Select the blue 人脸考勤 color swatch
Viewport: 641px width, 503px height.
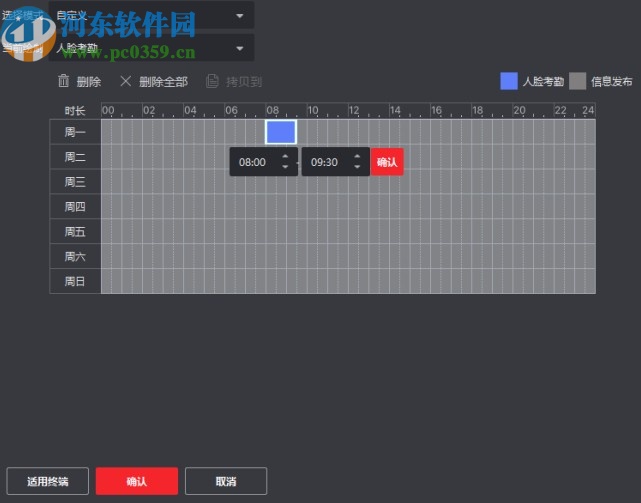(509, 81)
